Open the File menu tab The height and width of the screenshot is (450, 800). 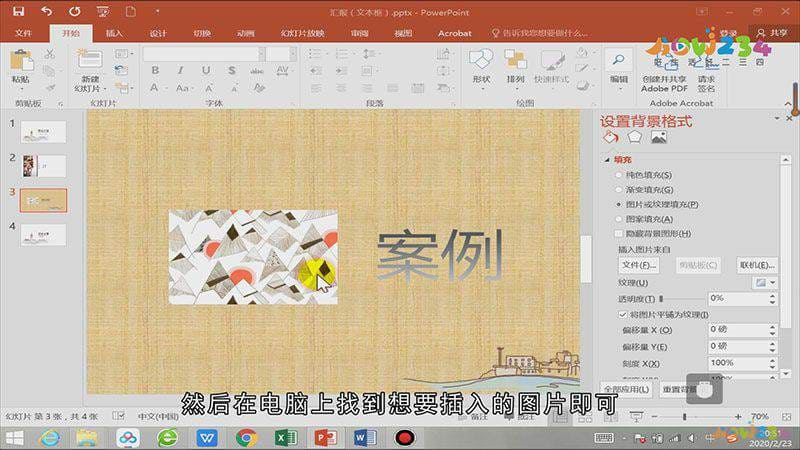23,33
